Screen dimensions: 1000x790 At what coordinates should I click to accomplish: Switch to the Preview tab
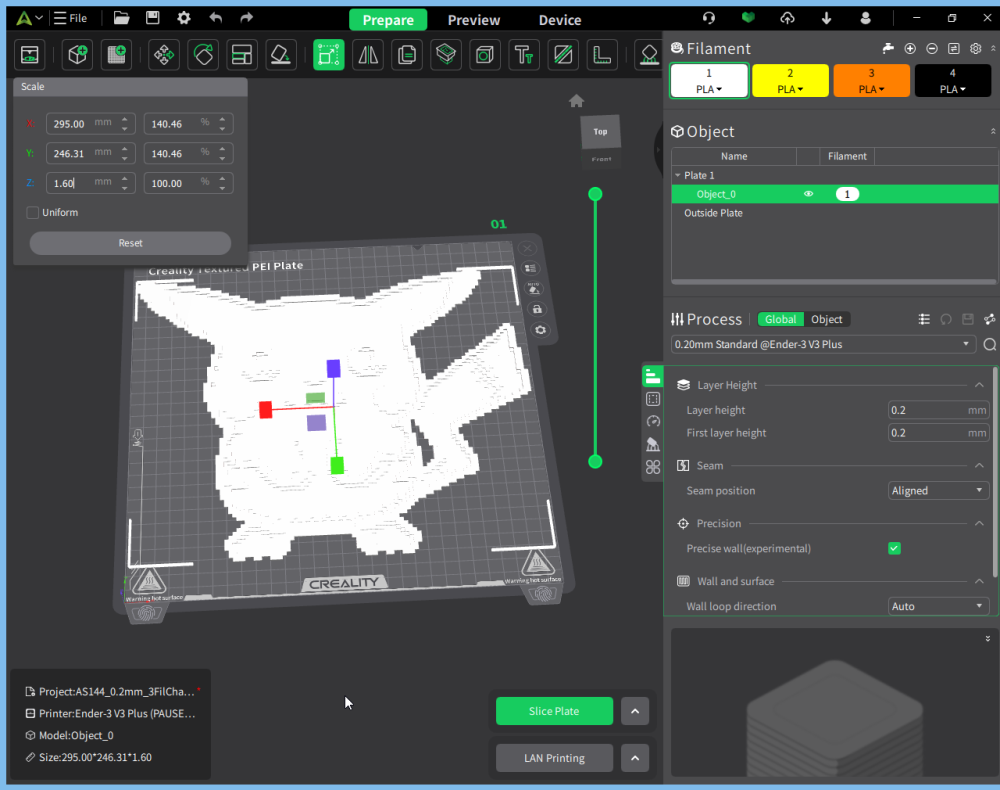click(x=474, y=20)
